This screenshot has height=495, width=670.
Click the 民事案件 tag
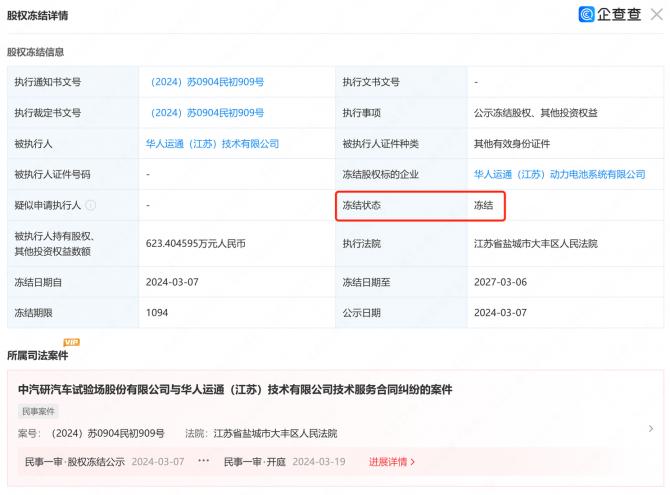[40, 411]
